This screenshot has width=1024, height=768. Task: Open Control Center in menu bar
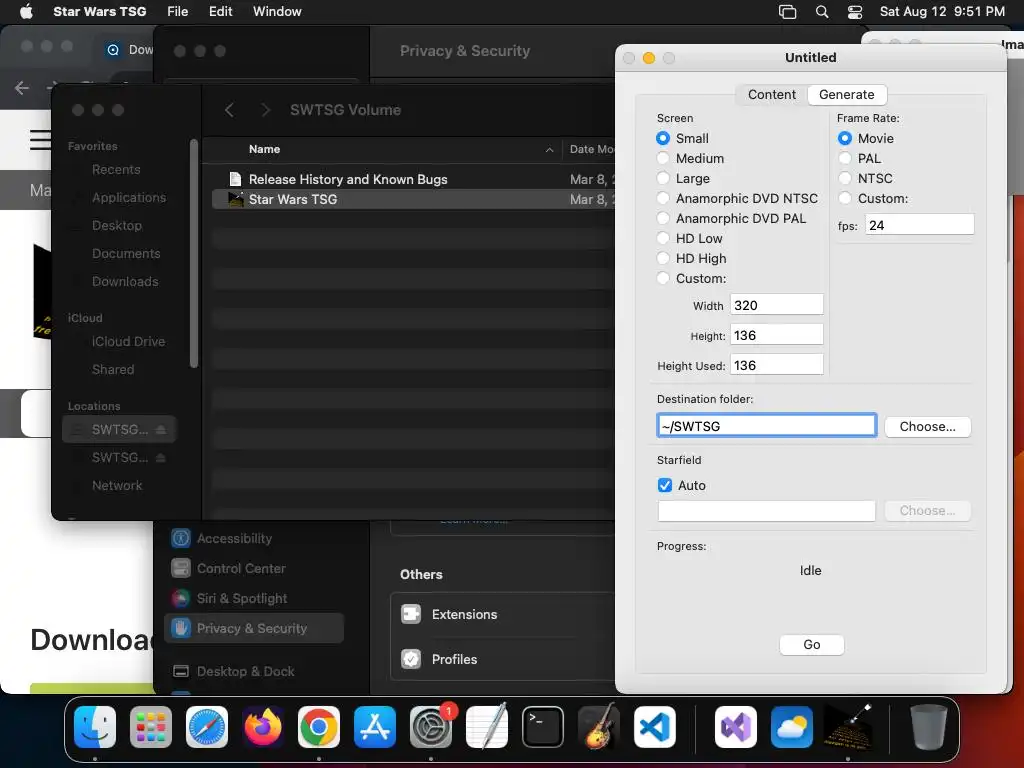pos(855,12)
